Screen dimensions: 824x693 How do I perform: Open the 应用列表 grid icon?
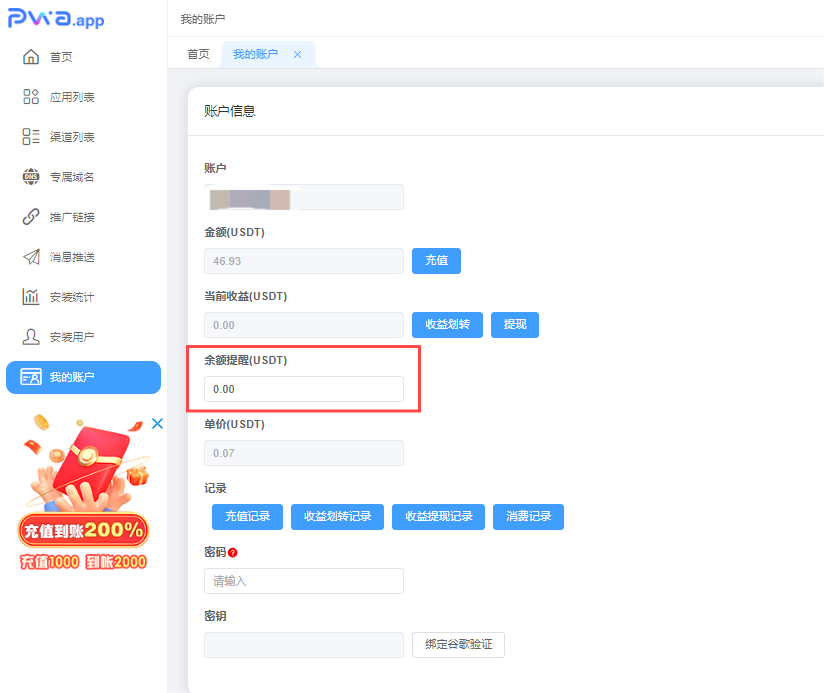coord(31,97)
